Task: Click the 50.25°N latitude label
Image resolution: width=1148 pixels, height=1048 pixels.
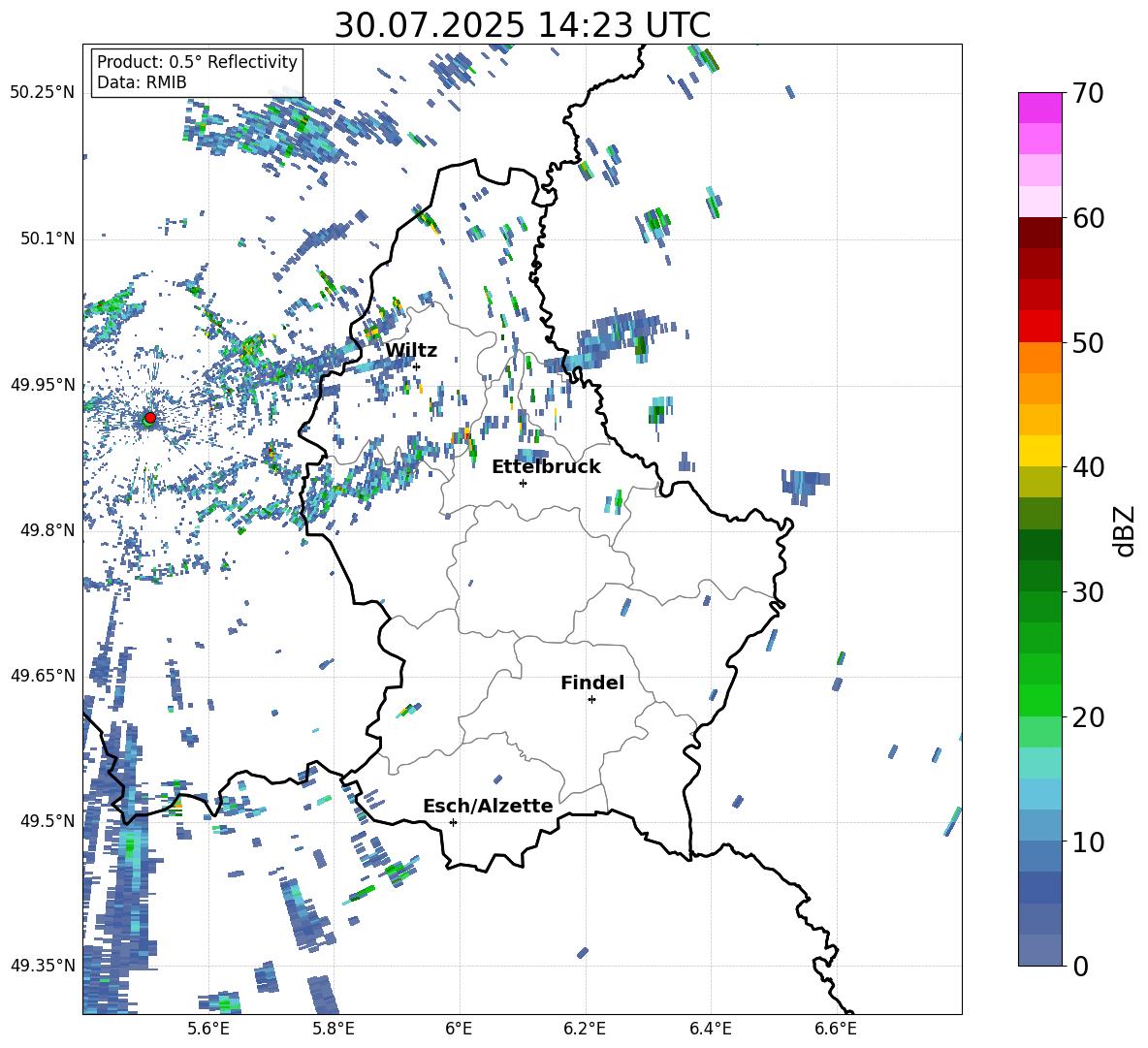Action: pyautogui.click(x=43, y=93)
